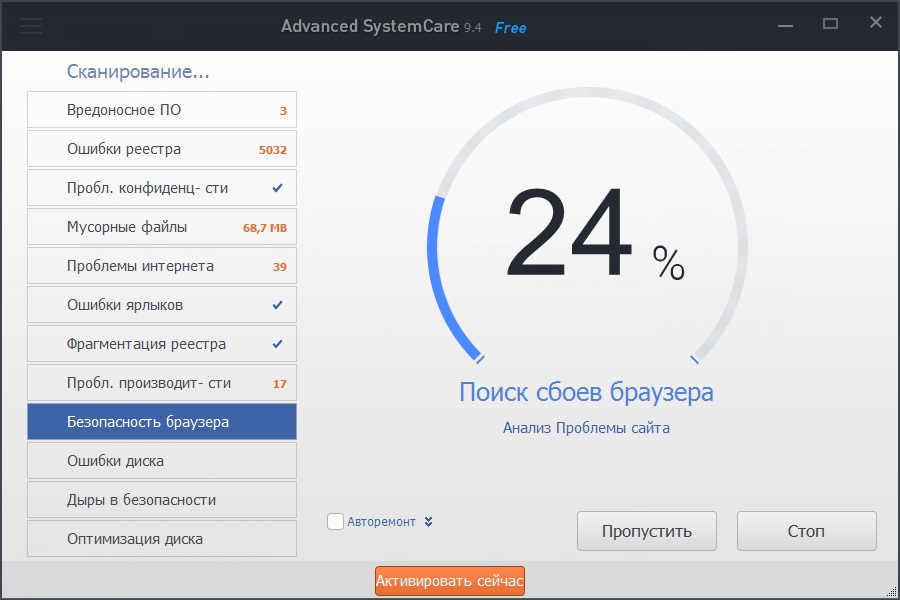
Task: Click the checkmark next to Фрагментация реестра
Action: pyautogui.click(x=277, y=344)
